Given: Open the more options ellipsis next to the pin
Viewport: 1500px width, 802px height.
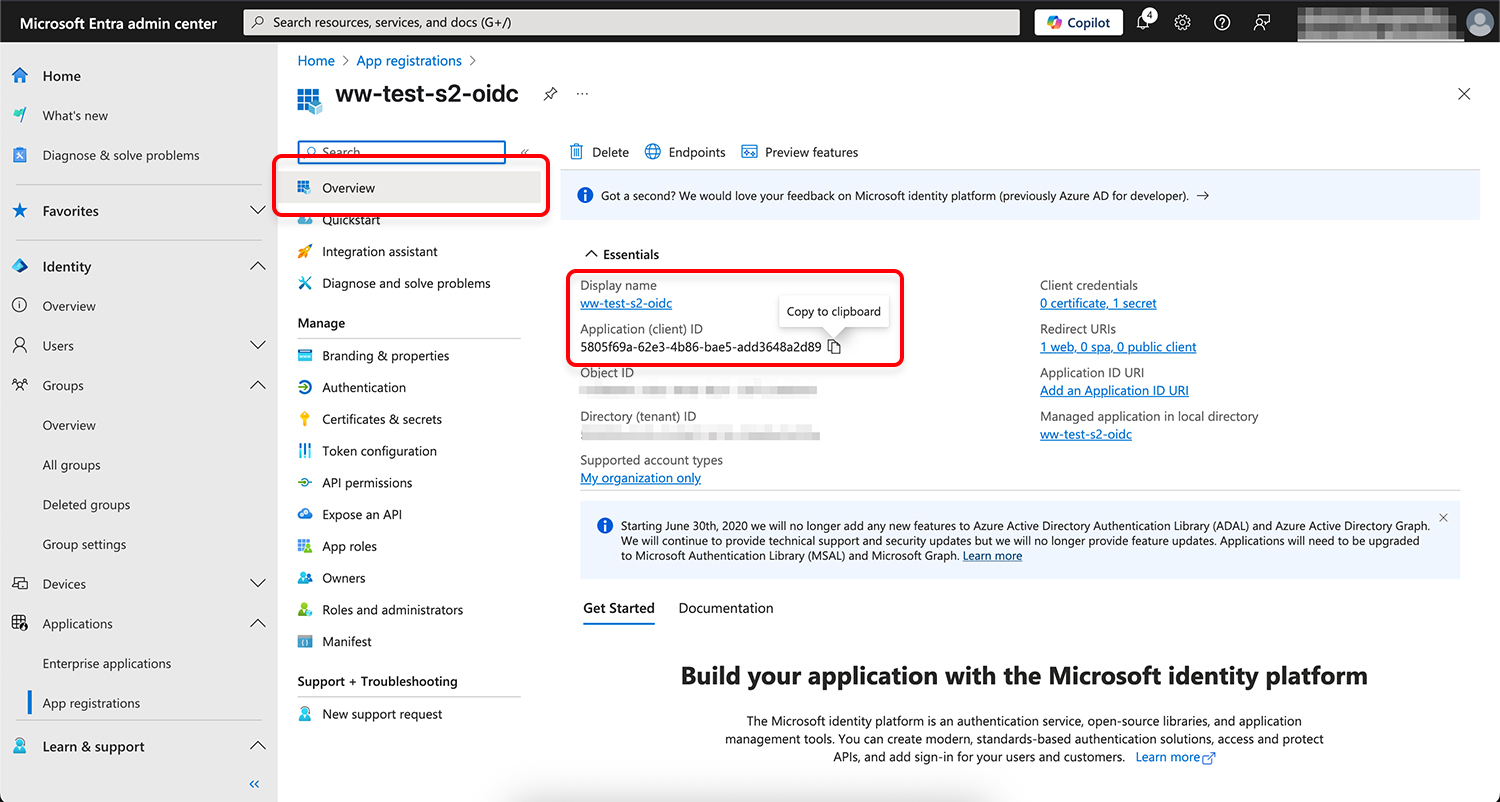Looking at the screenshot, I should pyautogui.click(x=582, y=93).
